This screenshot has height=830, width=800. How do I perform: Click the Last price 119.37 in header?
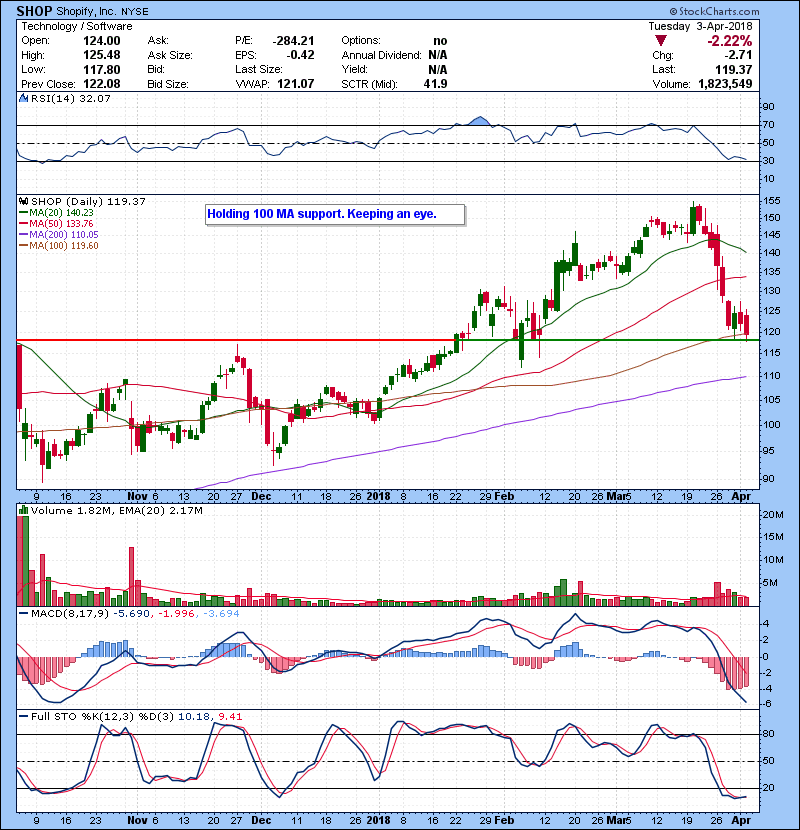(x=733, y=70)
